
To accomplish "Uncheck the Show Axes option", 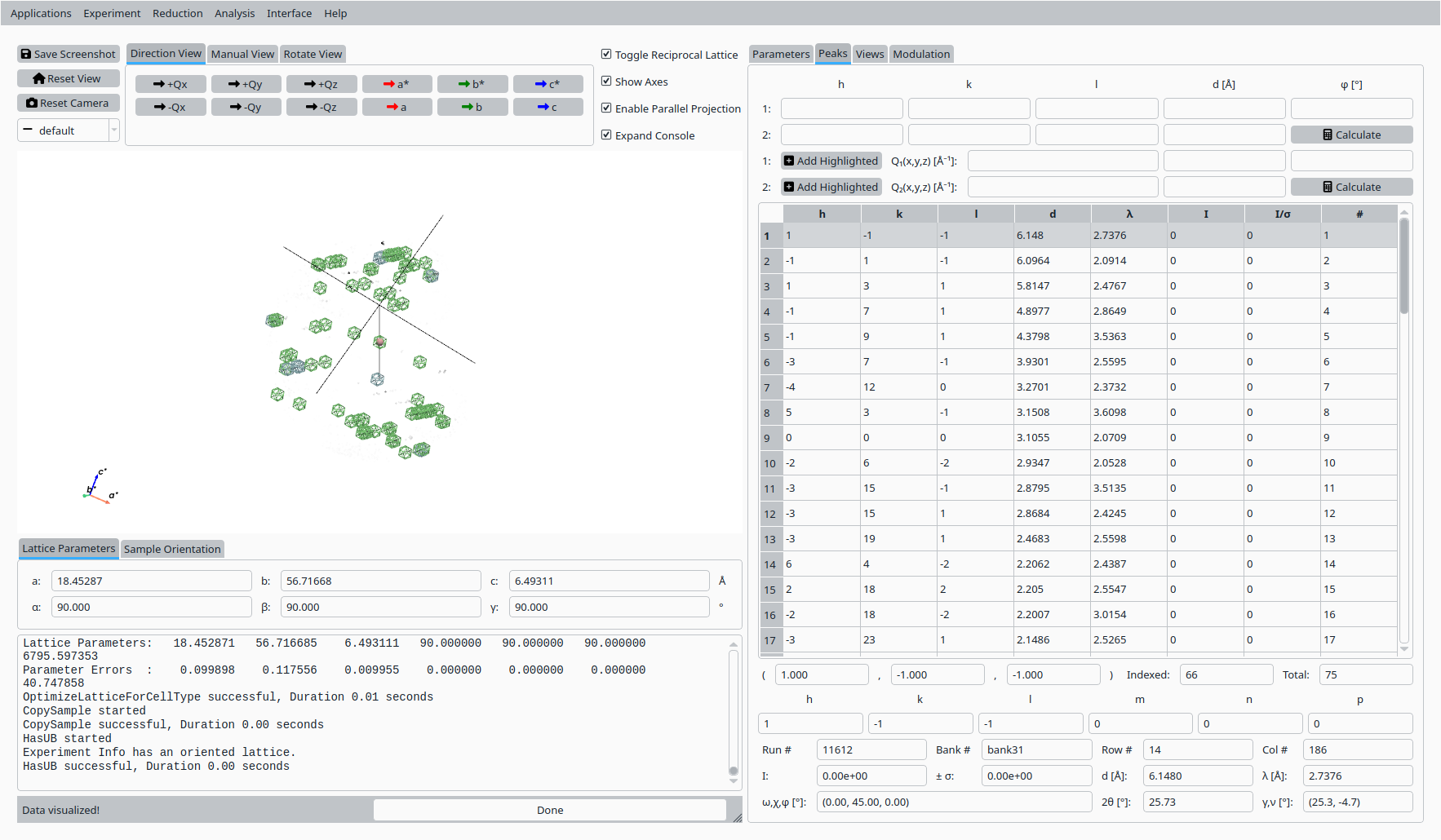I will tap(606, 81).
